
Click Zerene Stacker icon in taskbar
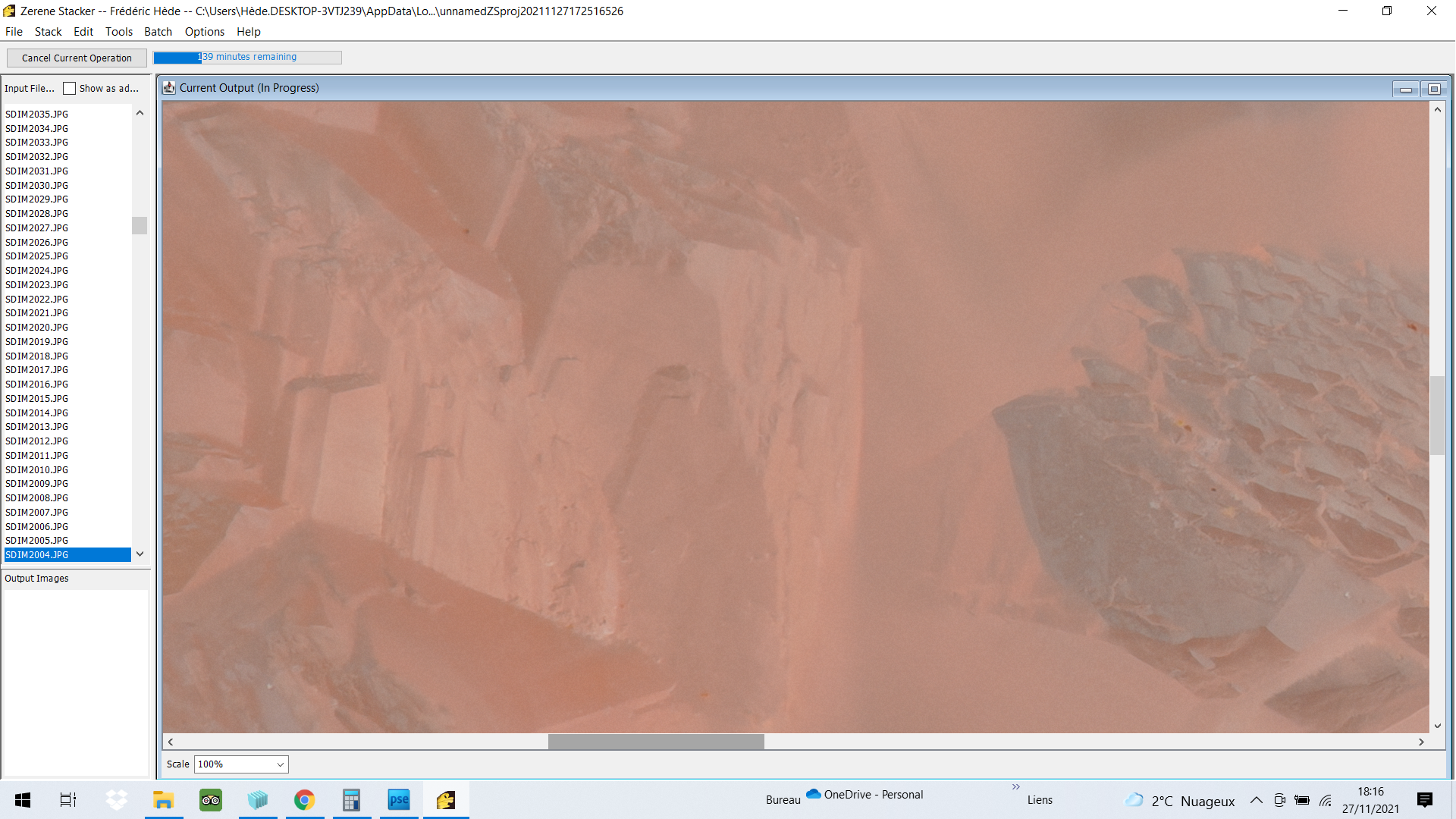click(446, 800)
